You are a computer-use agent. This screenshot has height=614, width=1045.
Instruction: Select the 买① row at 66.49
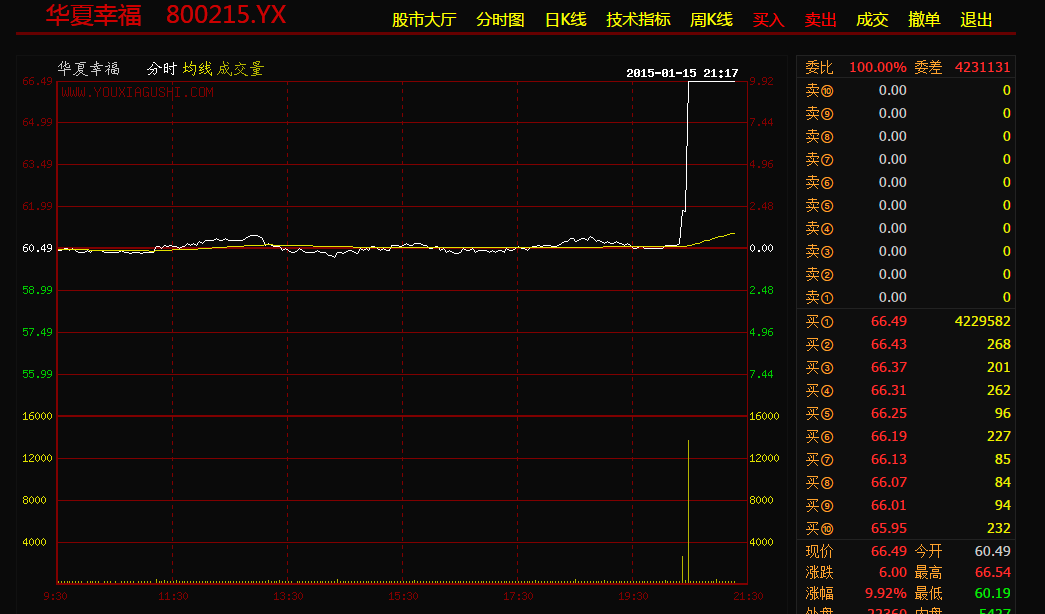click(906, 321)
